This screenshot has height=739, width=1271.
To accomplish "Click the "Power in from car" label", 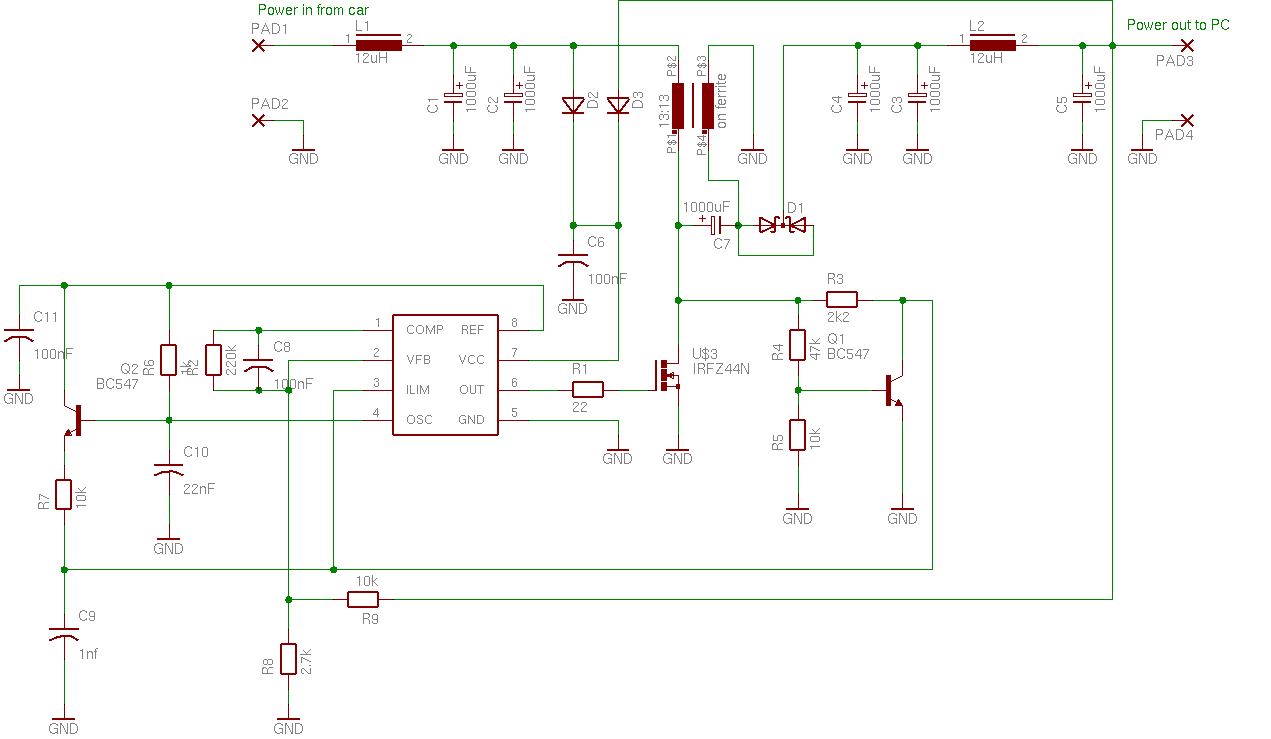I will click(x=313, y=10).
